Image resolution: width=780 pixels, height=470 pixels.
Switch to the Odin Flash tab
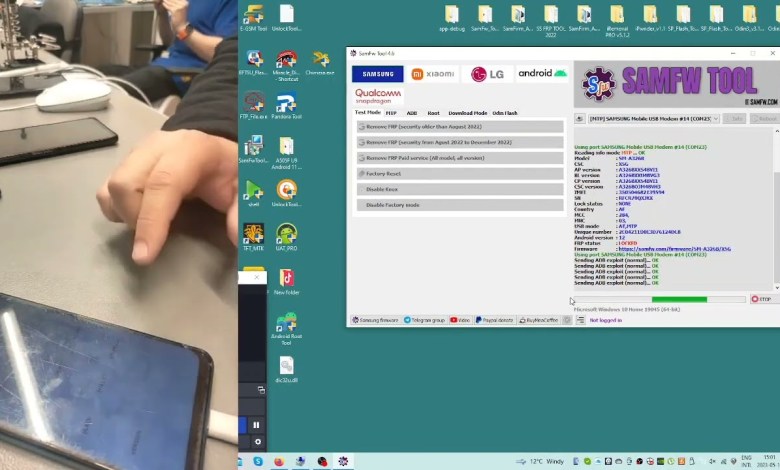coord(505,113)
